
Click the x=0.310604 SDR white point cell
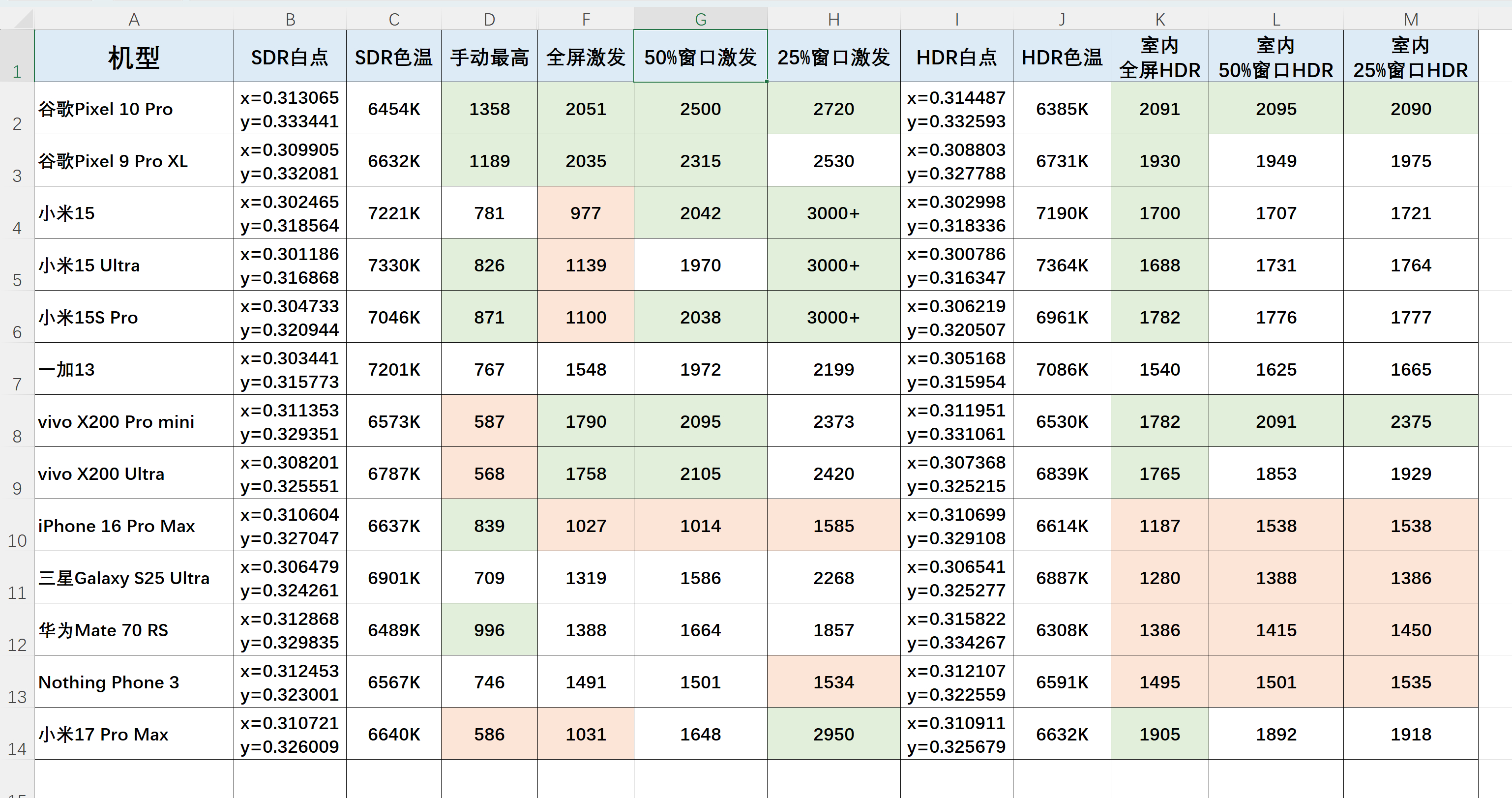point(290,525)
